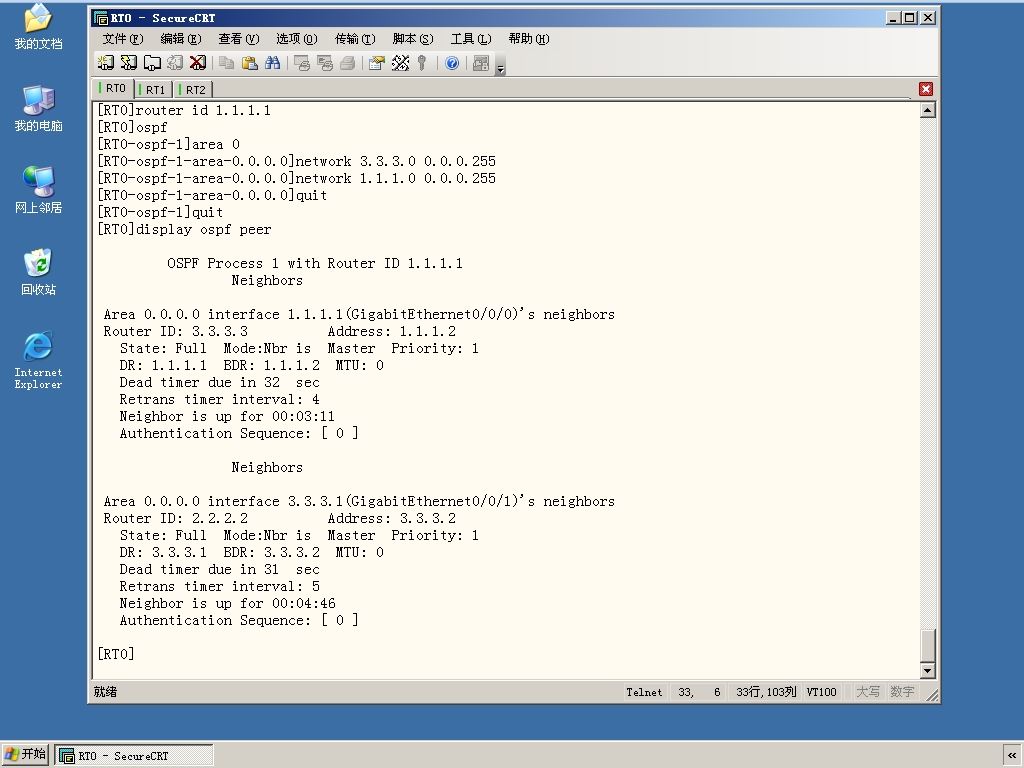Click 'network 3.3.3.0 0.0.0.255' line
This screenshot has height=768, width=1024.
tap(395, 161)
